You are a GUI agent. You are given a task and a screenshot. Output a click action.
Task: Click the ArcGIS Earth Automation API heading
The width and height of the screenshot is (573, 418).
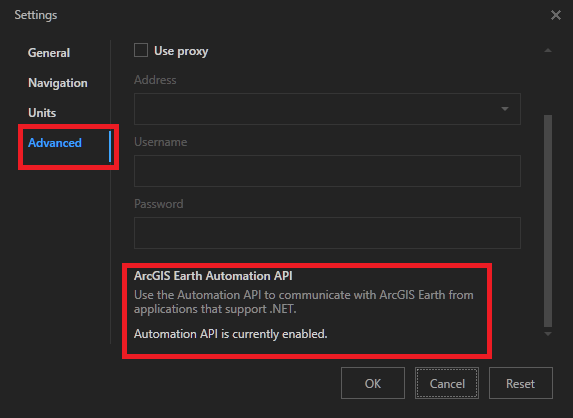[x=213, y=276]
